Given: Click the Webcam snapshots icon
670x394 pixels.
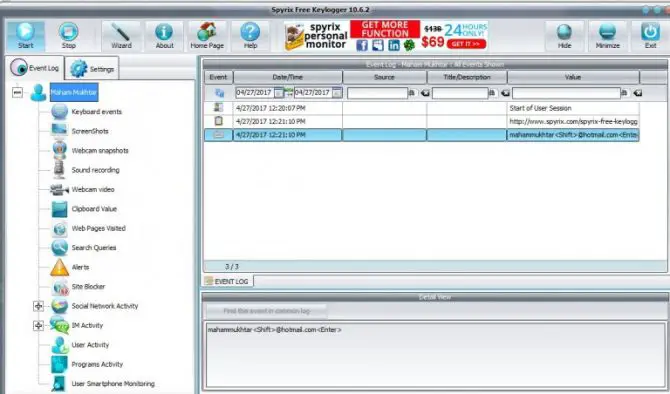Looking at the screenshot, I should coord(59,150).
